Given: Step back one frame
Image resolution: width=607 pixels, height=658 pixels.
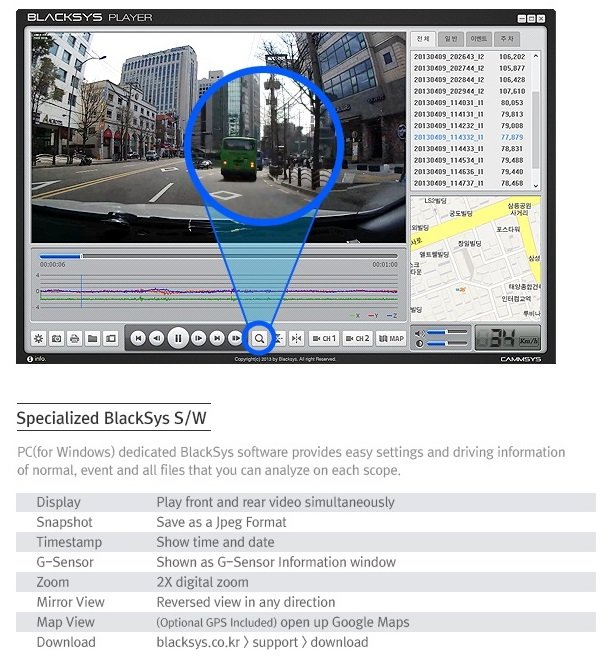Looking at the screenshot, I should (x=157, y=338).
